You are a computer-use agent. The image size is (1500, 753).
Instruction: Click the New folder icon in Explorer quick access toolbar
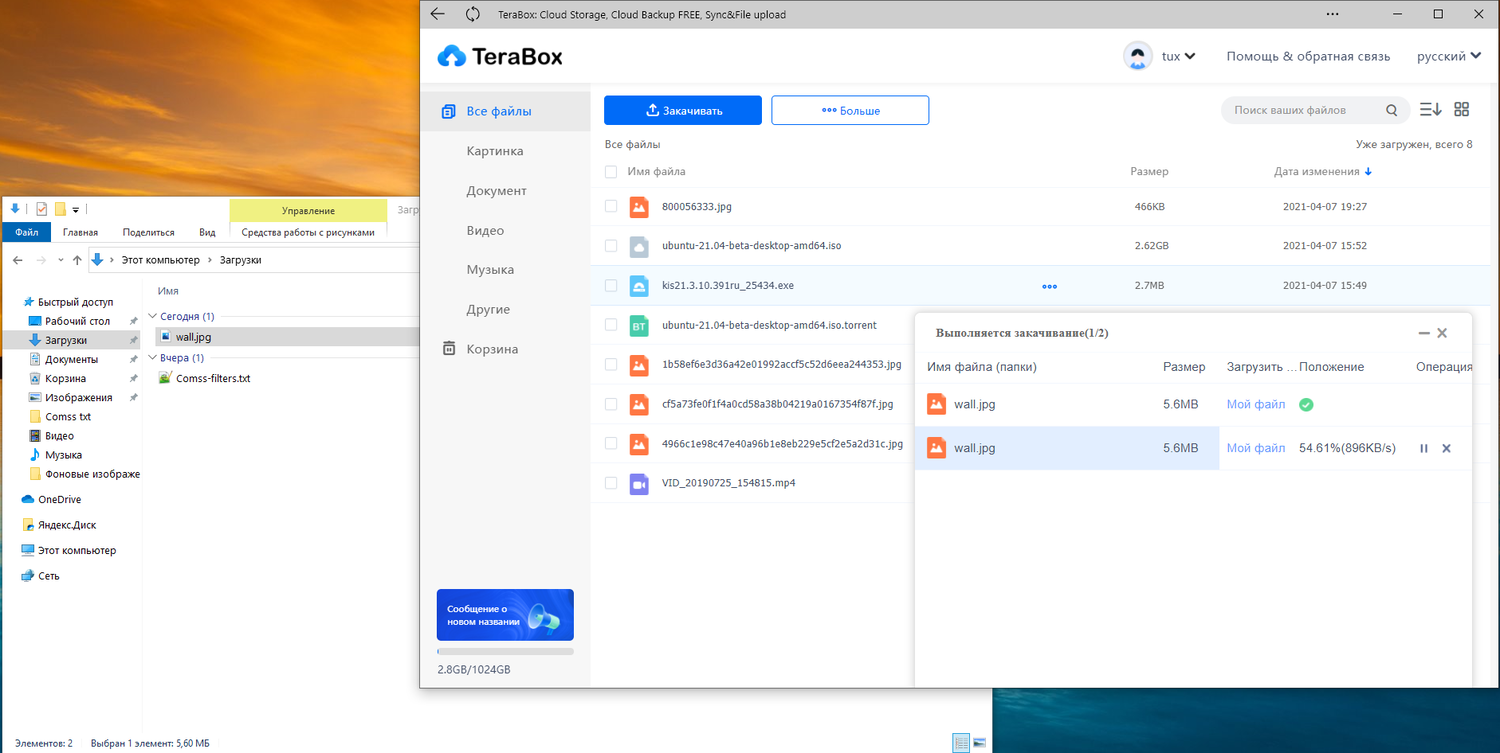click(x=60, y=209)
